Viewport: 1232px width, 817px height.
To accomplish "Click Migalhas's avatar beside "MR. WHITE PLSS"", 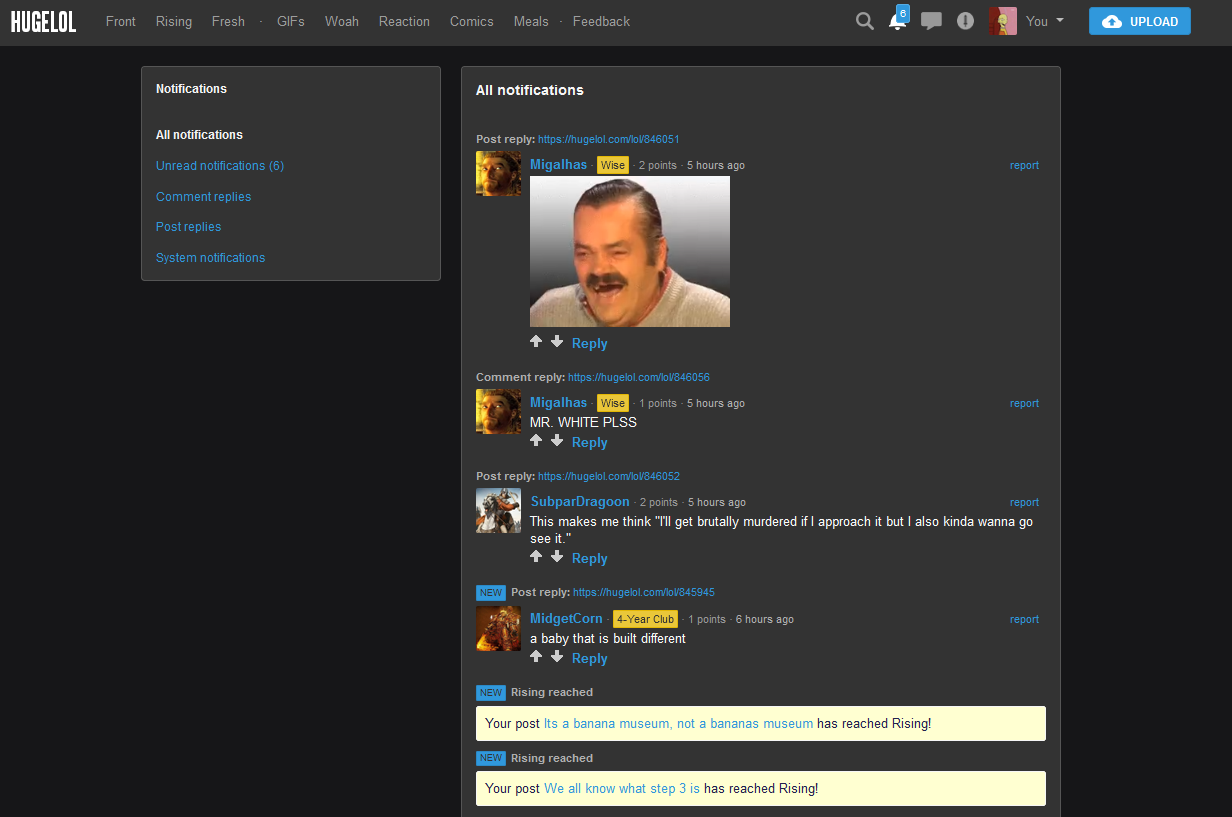I will pos(498,412).
